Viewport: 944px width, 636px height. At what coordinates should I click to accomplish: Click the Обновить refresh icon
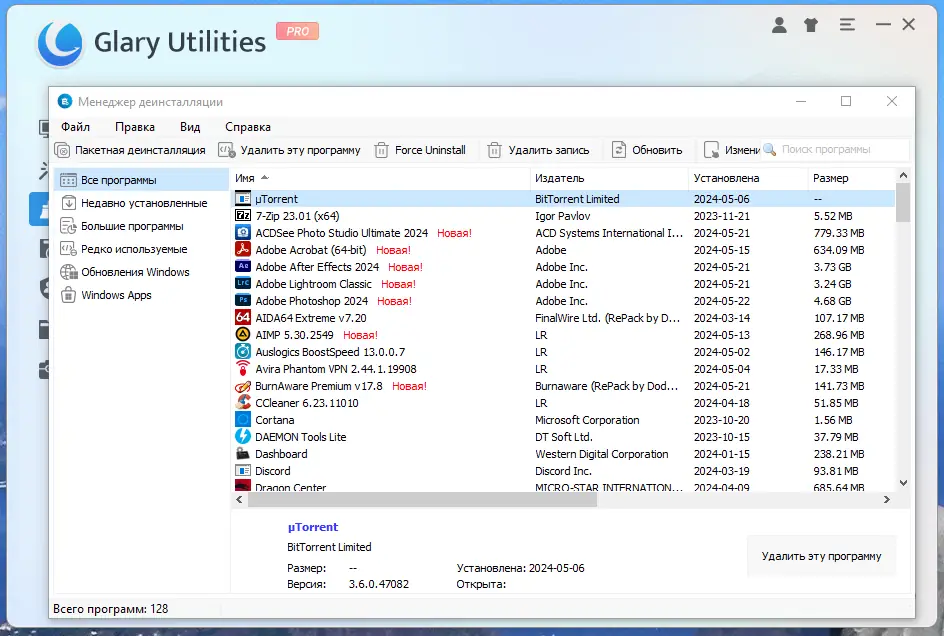tap(619, 150)
